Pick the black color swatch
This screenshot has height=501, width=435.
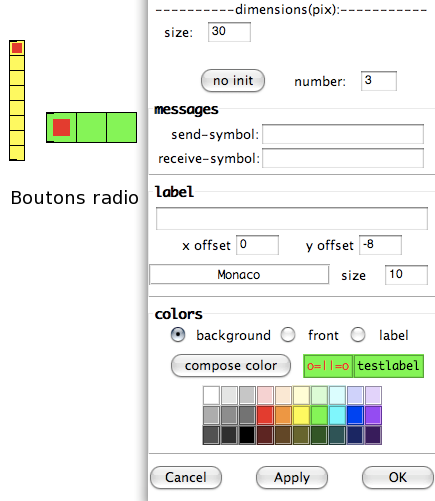[x=247, y=435]
